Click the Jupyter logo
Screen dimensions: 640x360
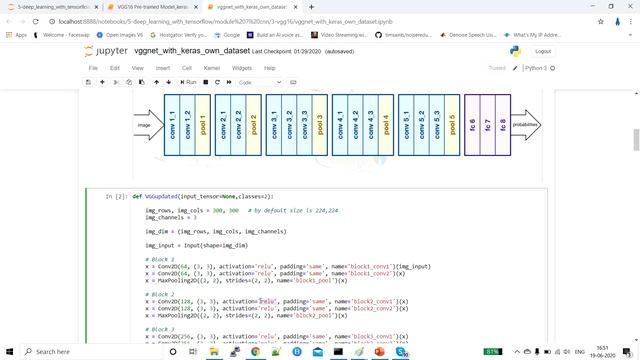(106, 51)
